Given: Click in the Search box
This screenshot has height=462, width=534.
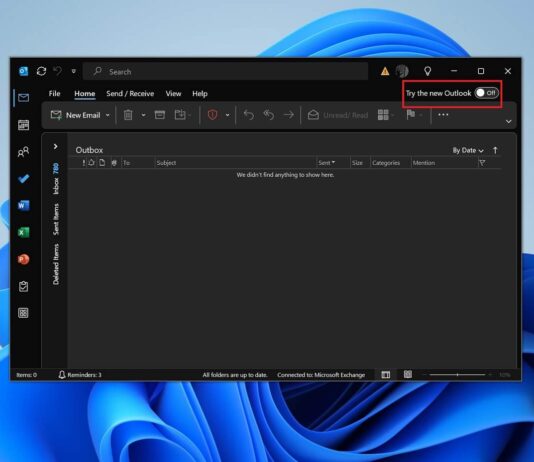Looking at the screenshot, I should point(225,71).
